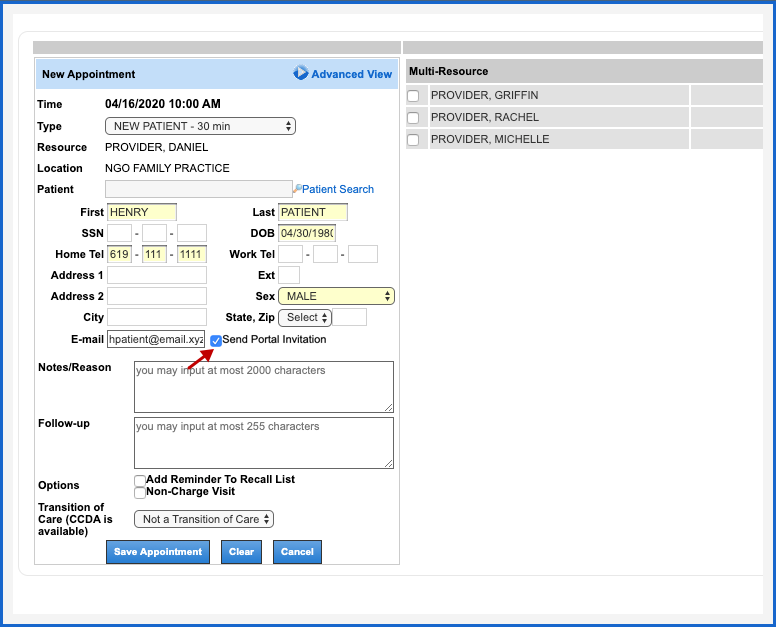
Task: Open the Transition of Care dropdown
Action: (x=204, y=519)
